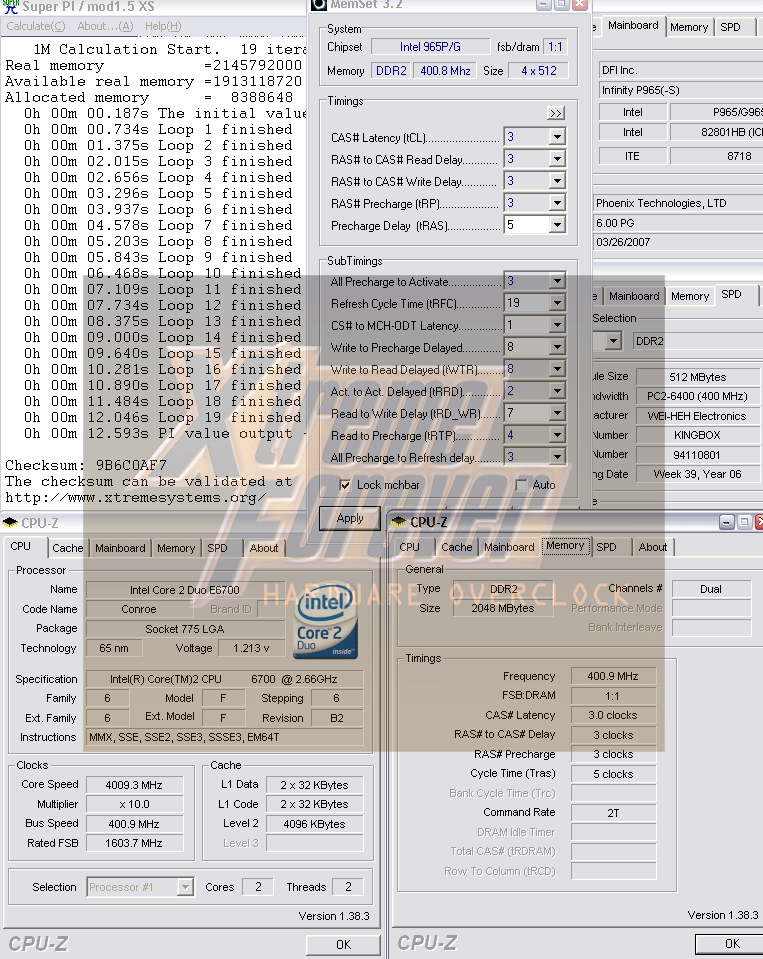Select SPD tab in right CPU-Z window
This screenshot has height=959, width=763.
pyautogui.click(x=606, y=547)
